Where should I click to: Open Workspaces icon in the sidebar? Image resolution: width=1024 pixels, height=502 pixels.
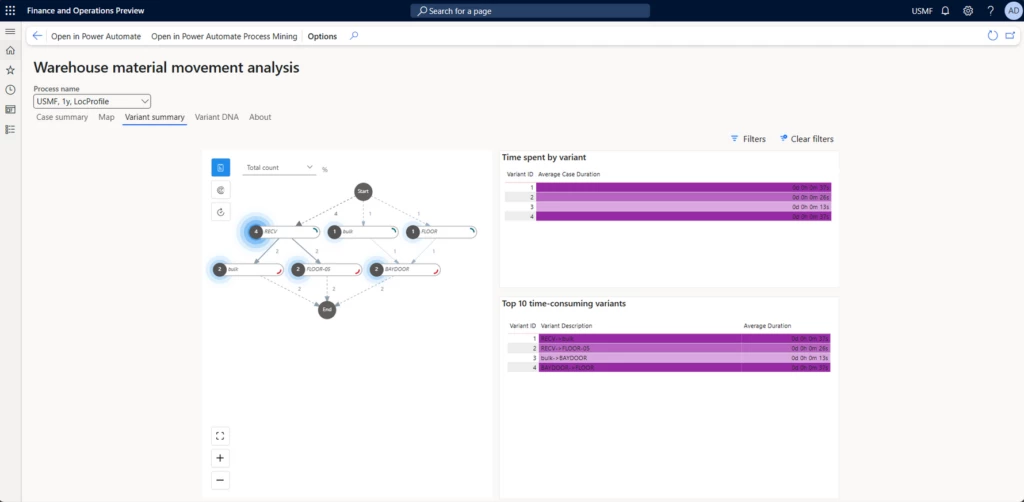coord(10,109)
